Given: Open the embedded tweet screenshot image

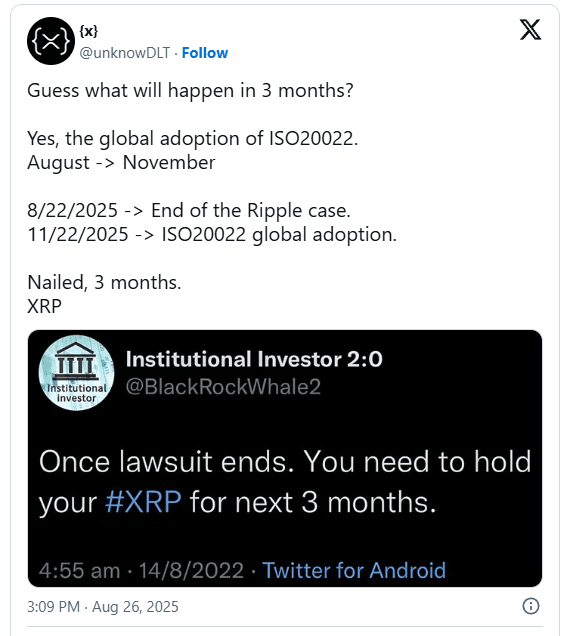Looking at the screenshot, I should coord(285,458).
